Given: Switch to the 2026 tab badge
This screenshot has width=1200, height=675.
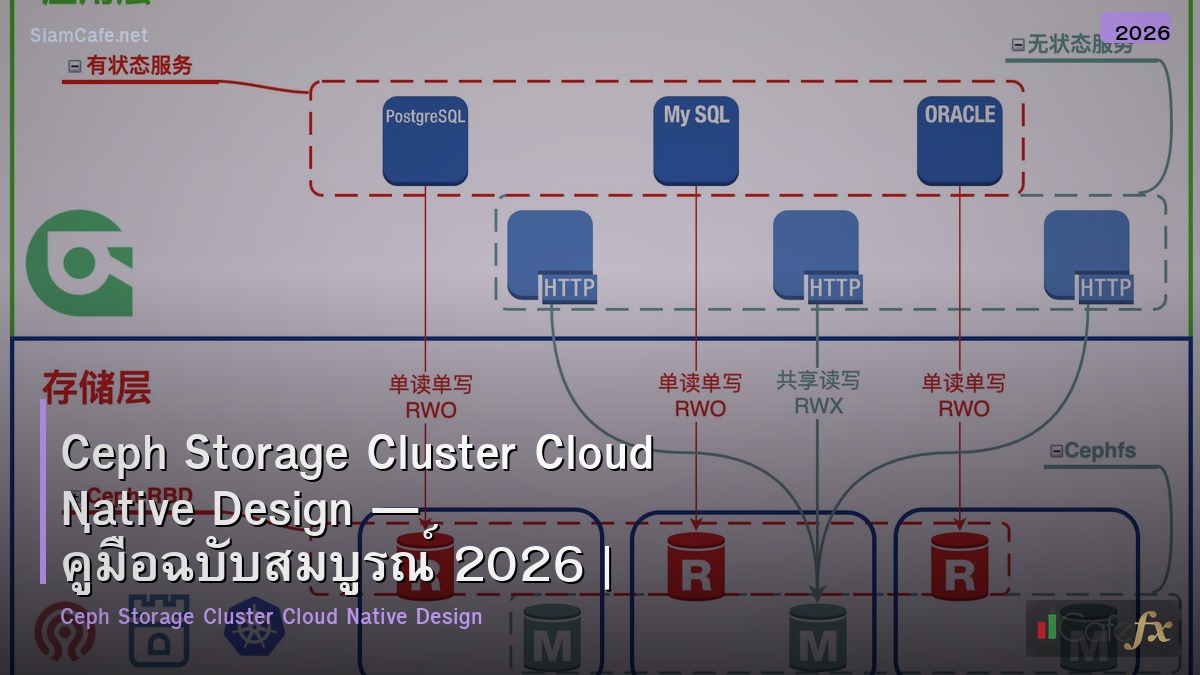Looking at the screenshot, I should [x=1141, y=31].
